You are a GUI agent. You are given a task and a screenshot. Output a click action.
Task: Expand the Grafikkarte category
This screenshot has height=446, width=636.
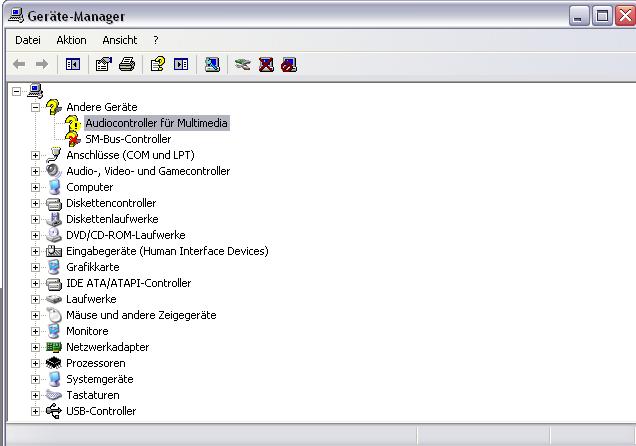point(35,268)
